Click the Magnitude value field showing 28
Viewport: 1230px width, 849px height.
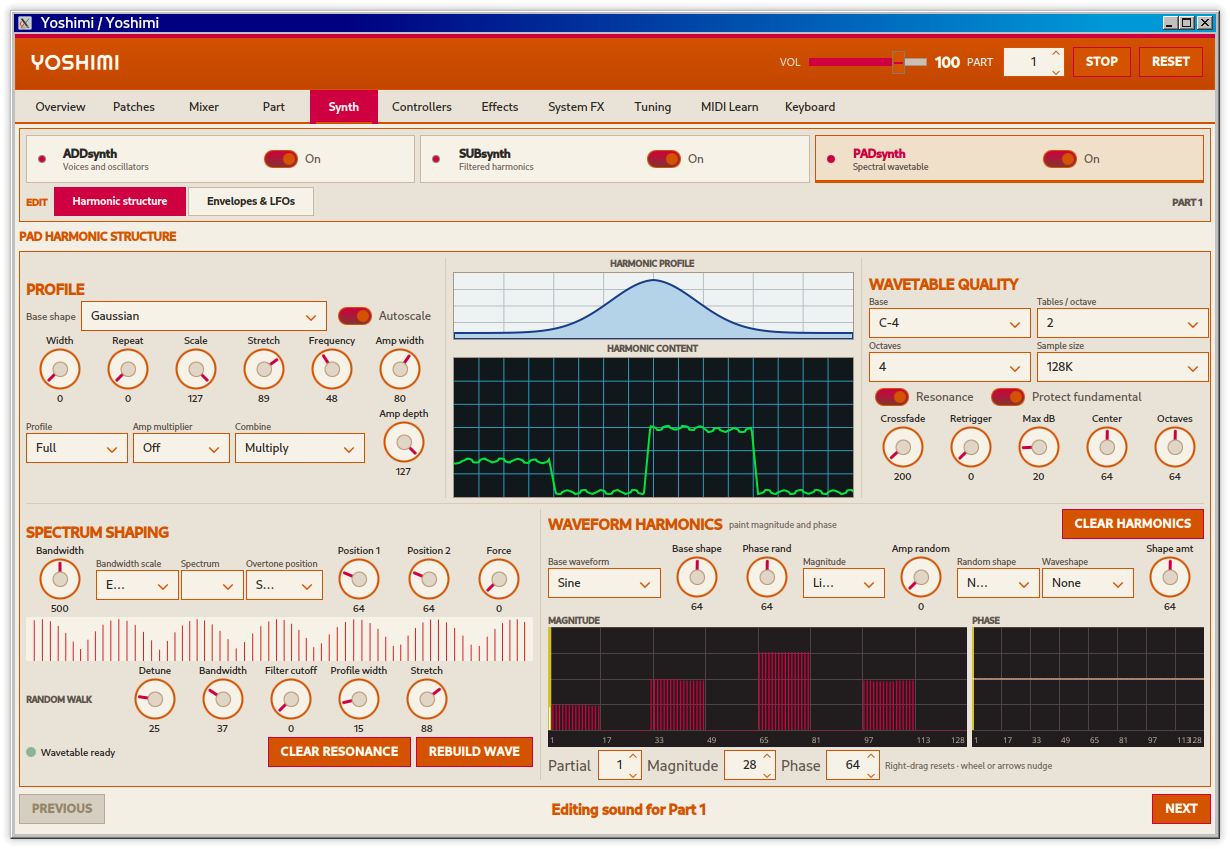point(750,765)
